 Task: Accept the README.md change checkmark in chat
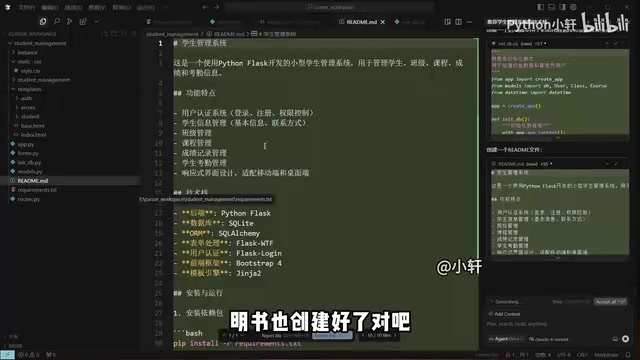616,164
